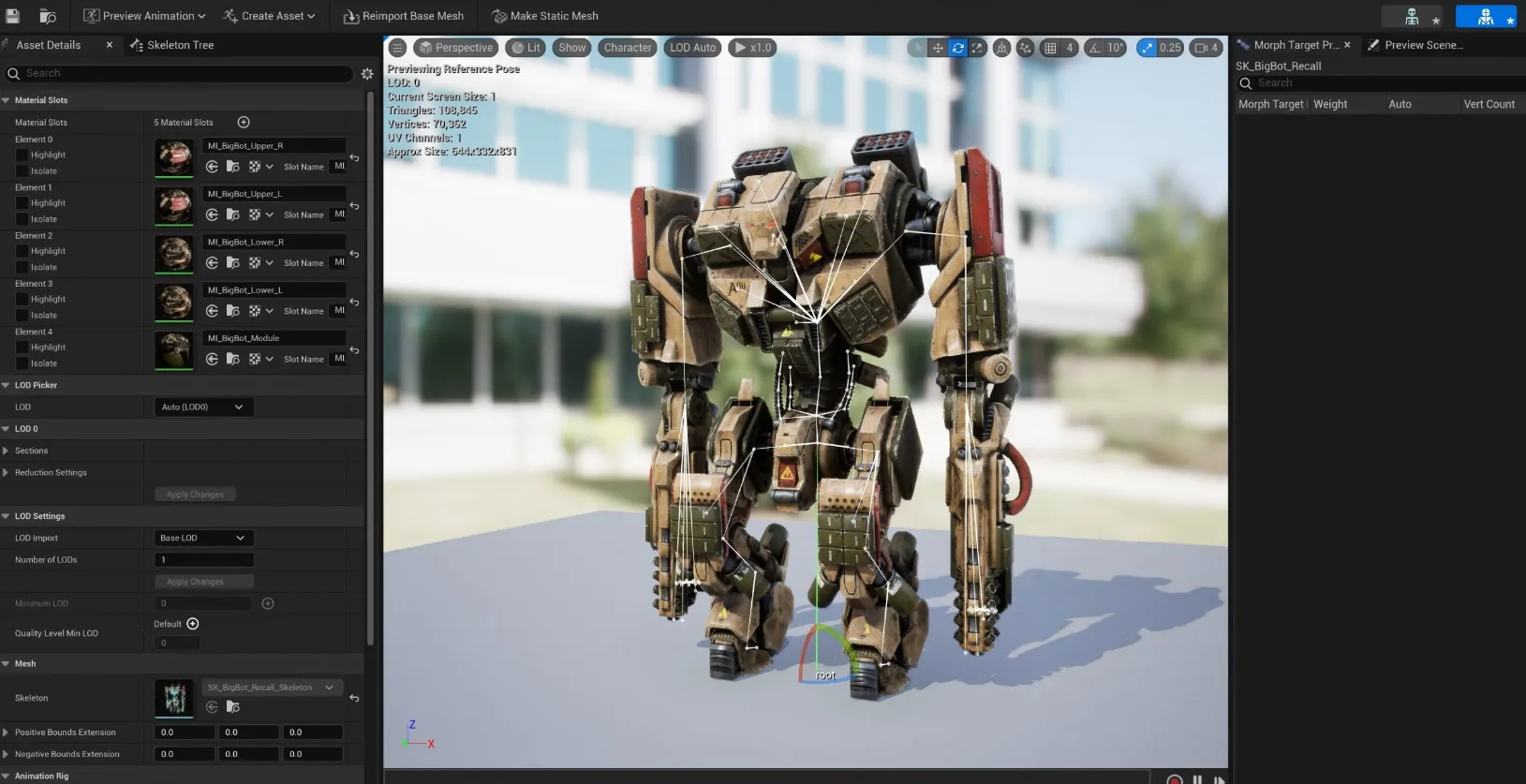Select the Translate gizmo tool
This screenshot has width=1526, height=784.
937,48
